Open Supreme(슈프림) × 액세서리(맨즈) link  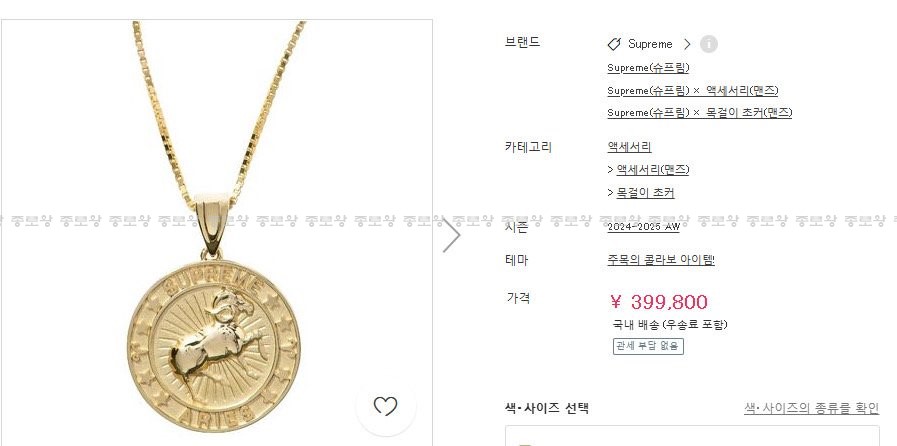click(x=693, y=90)
